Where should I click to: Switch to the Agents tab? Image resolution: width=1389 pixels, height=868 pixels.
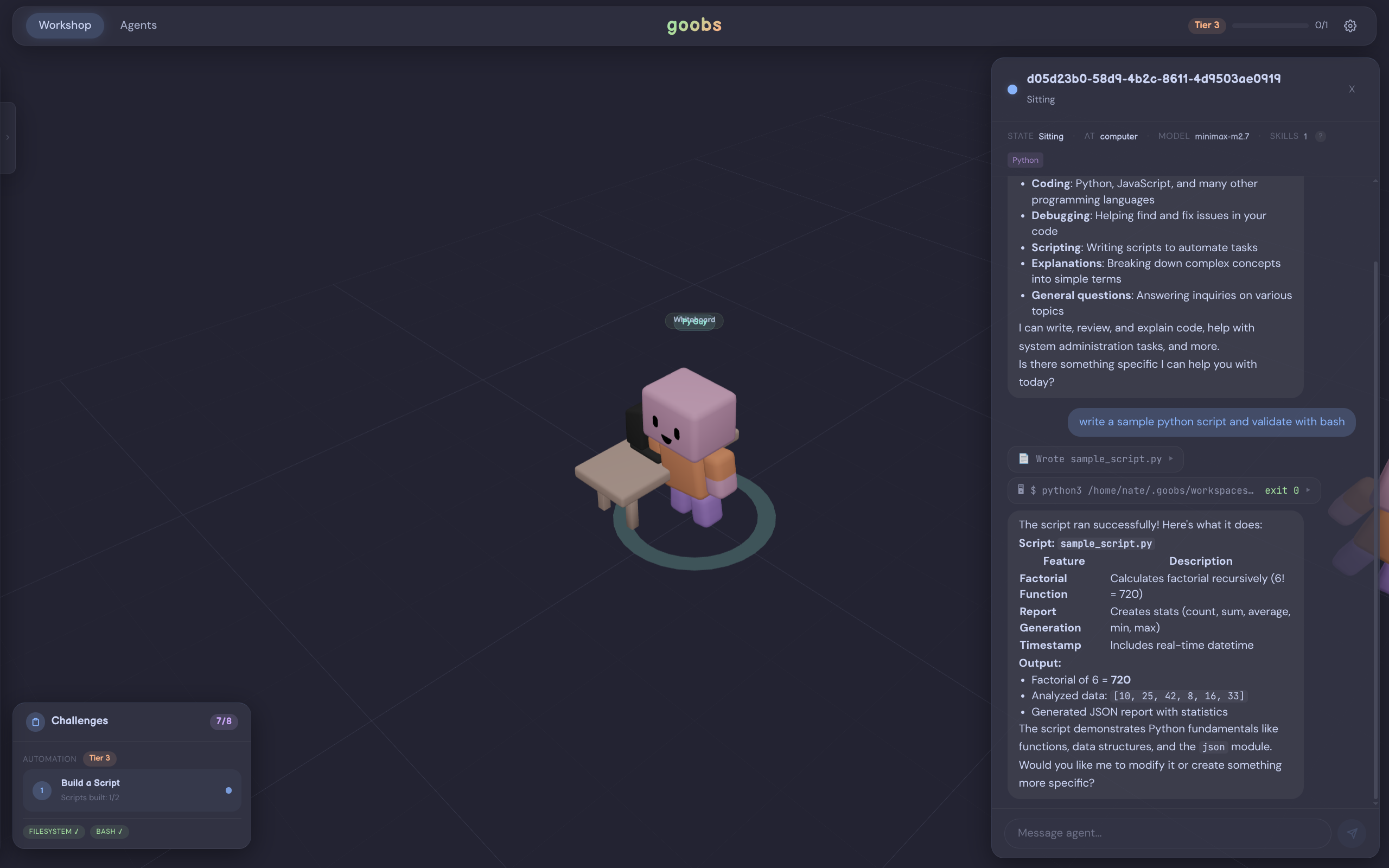point(138,25)
